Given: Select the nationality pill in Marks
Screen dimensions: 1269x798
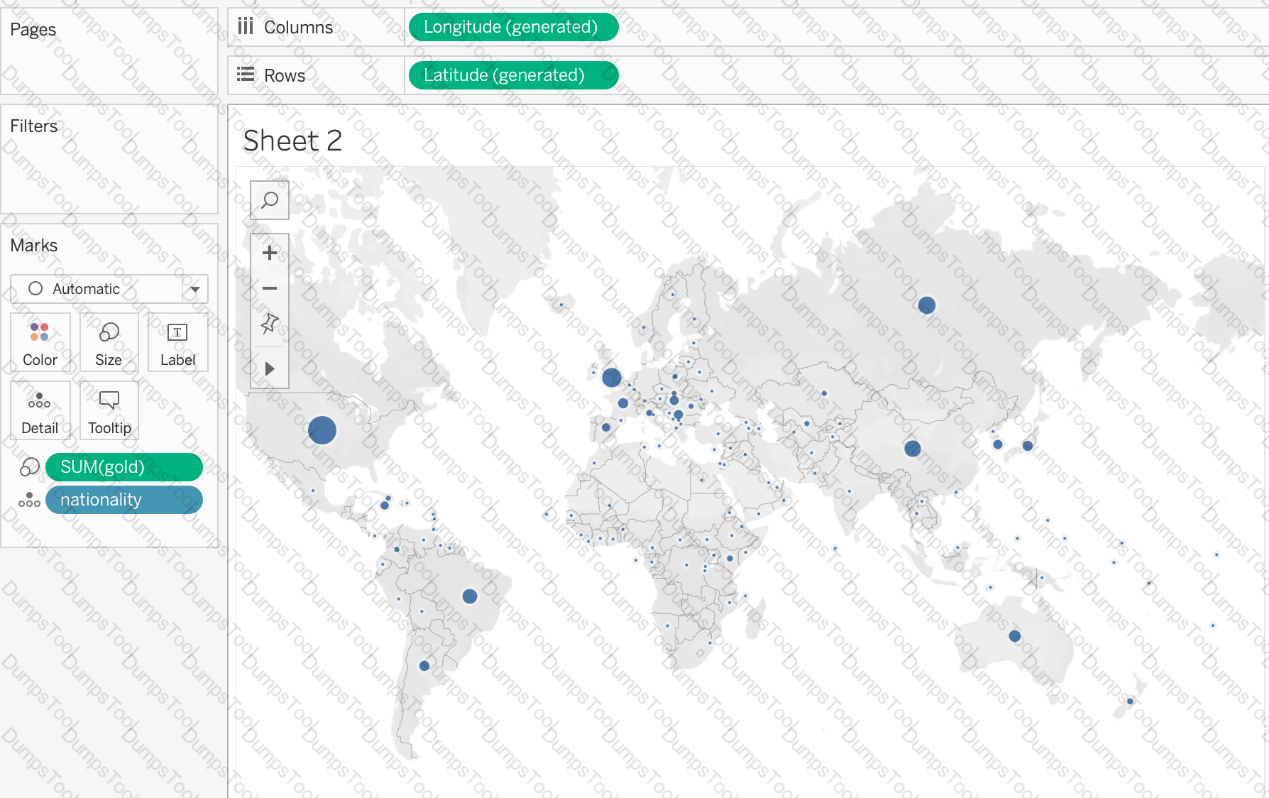Looking at the screenshot, I should coord(124,500).
